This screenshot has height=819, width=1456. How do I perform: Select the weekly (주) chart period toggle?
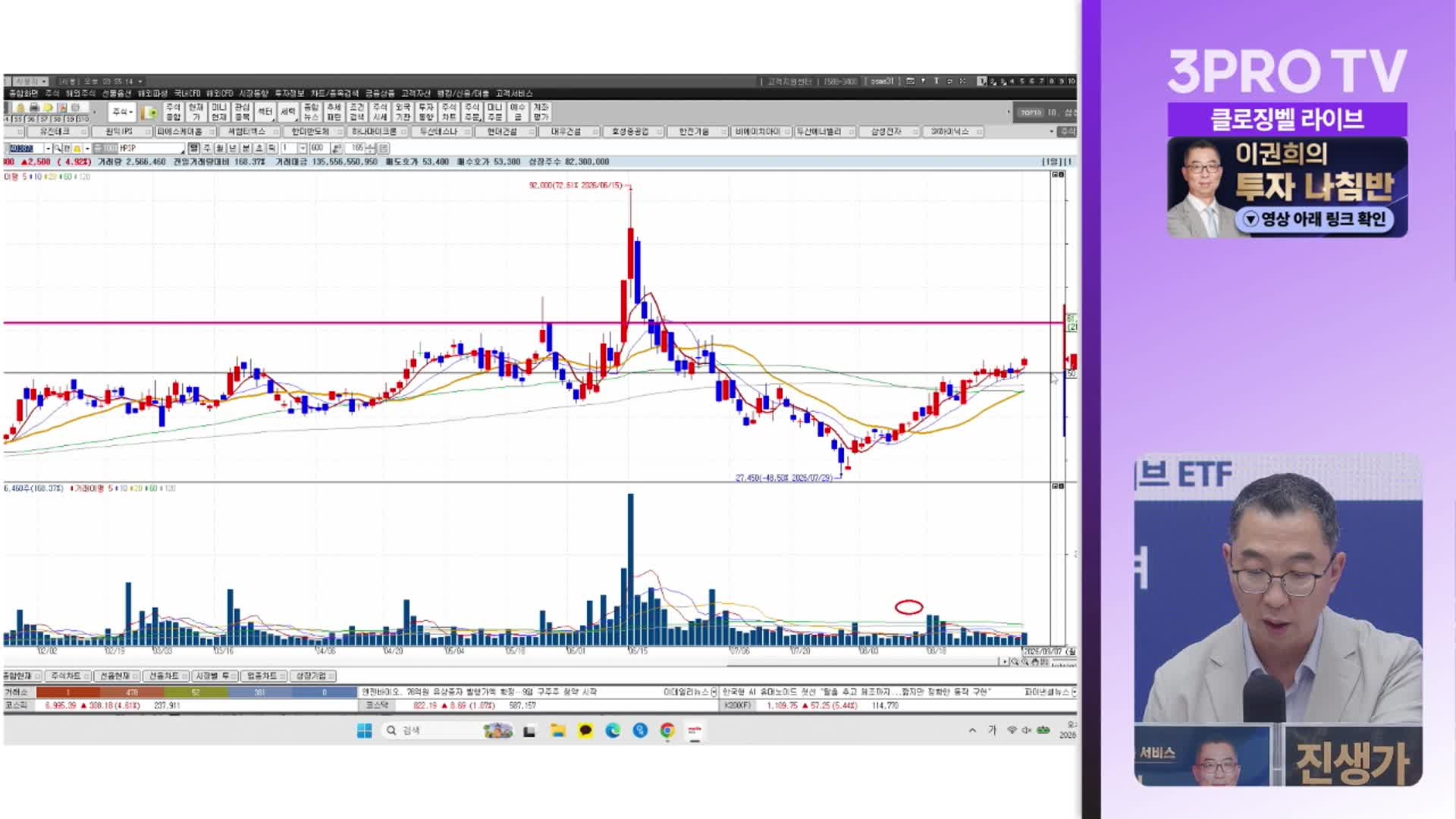(x=206, y=149)
